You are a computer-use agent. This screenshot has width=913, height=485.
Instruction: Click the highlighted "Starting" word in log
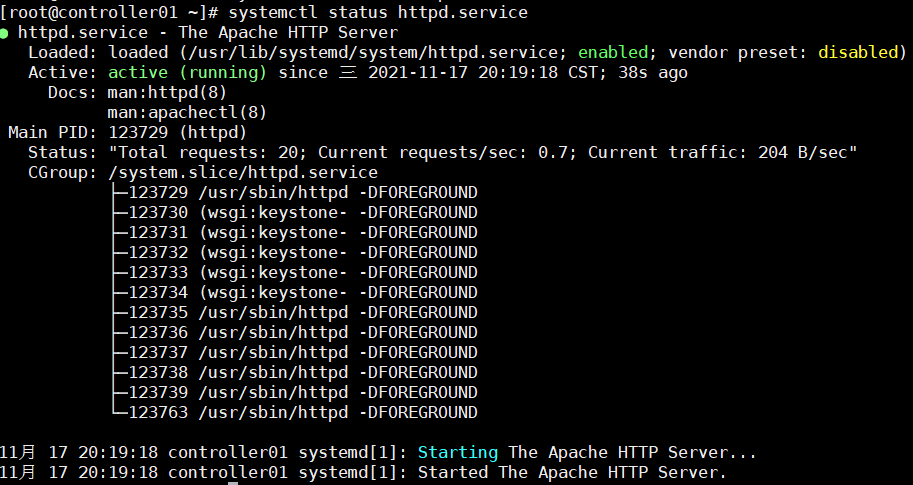pyautogui.click(x=458, y=452)
